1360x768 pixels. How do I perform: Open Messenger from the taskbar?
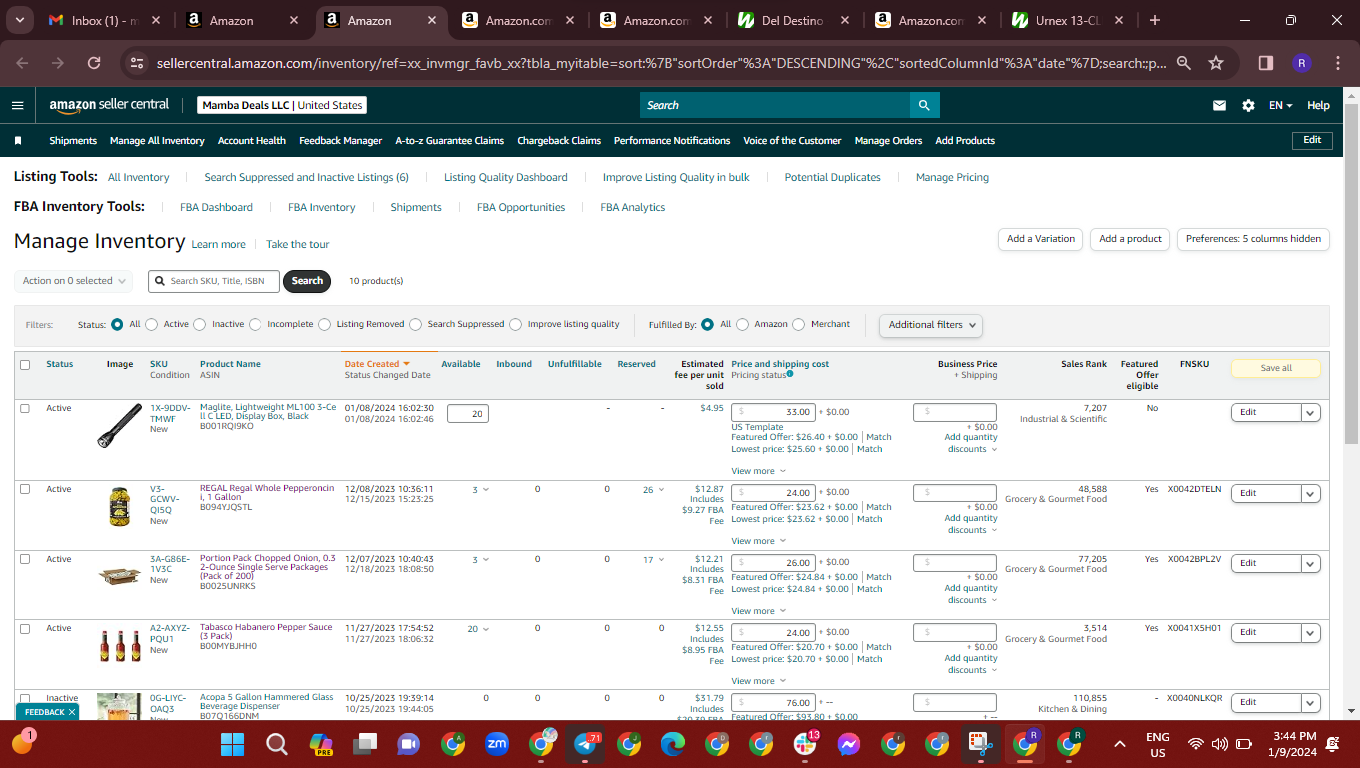pos(849,744)
